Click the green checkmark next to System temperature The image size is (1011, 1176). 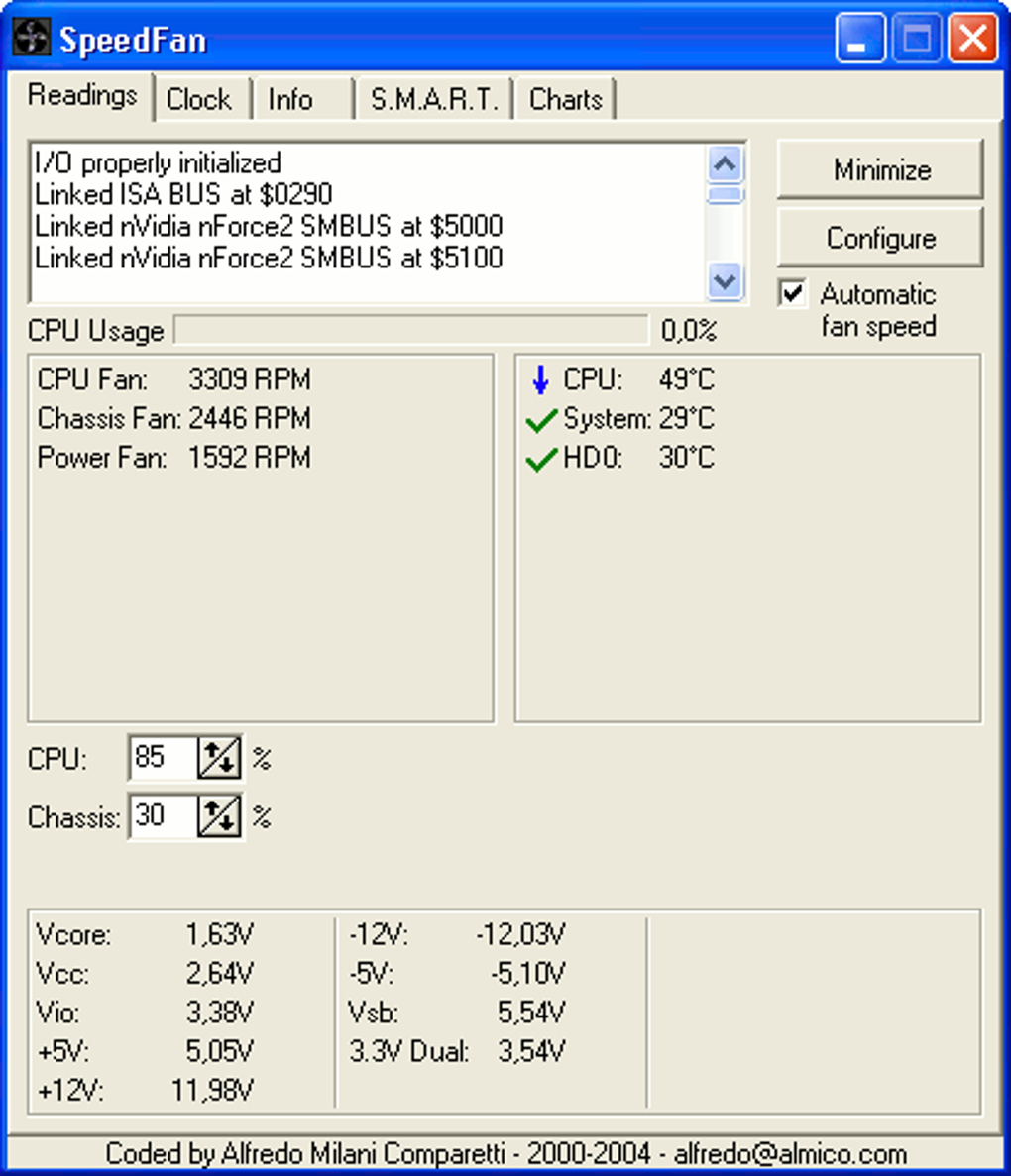tap(540, 419)
